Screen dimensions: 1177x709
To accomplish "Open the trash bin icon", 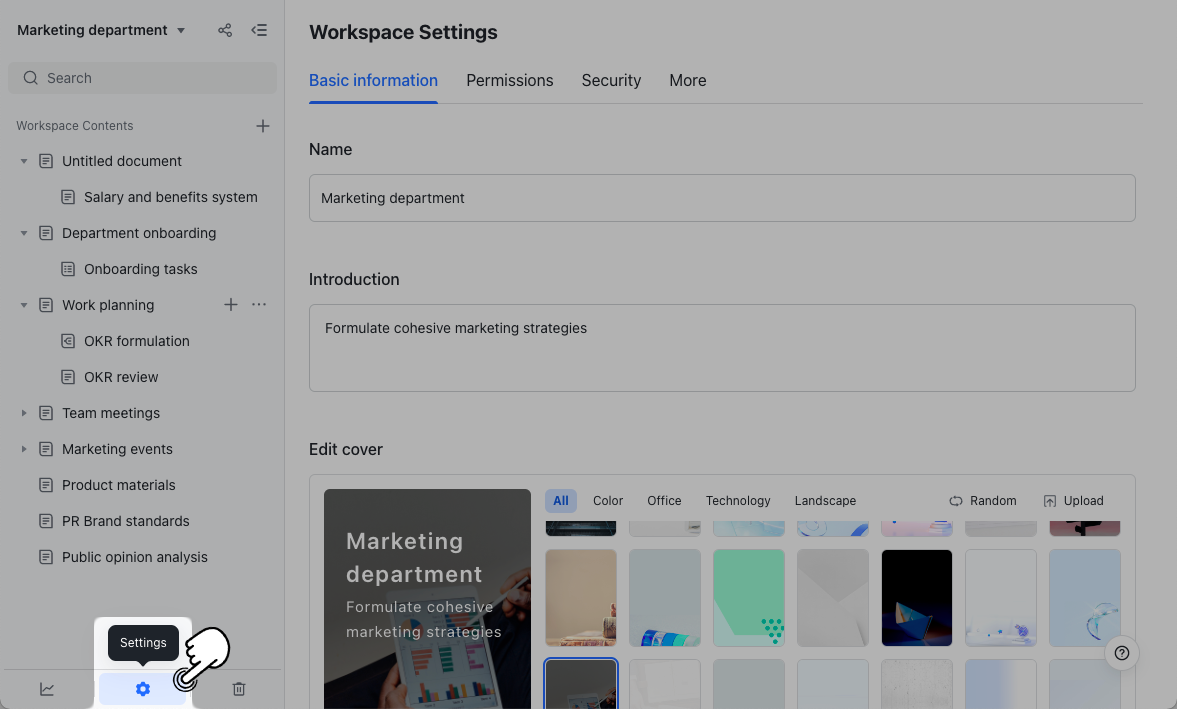I will tap(239, 689).
